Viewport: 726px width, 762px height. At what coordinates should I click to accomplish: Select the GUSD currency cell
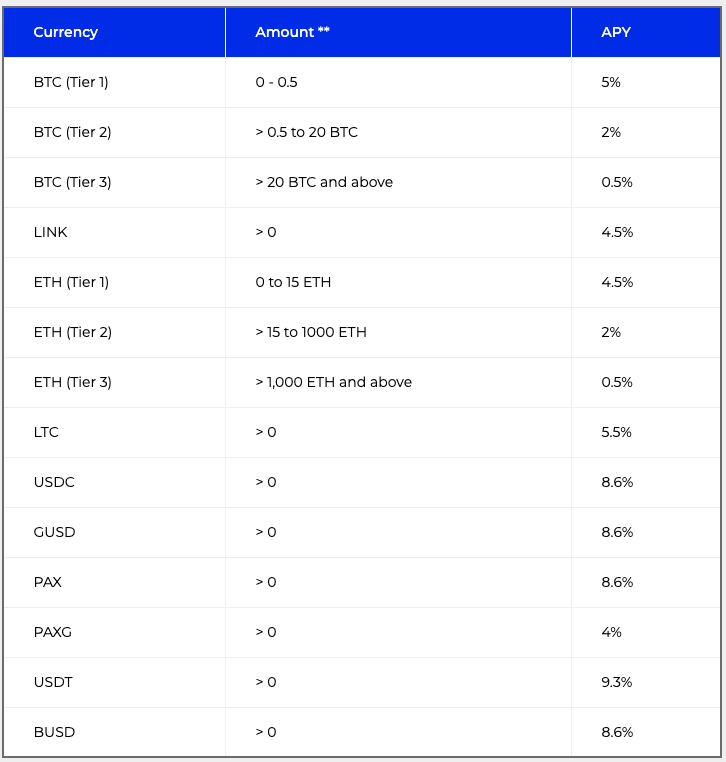click(54, 532)
